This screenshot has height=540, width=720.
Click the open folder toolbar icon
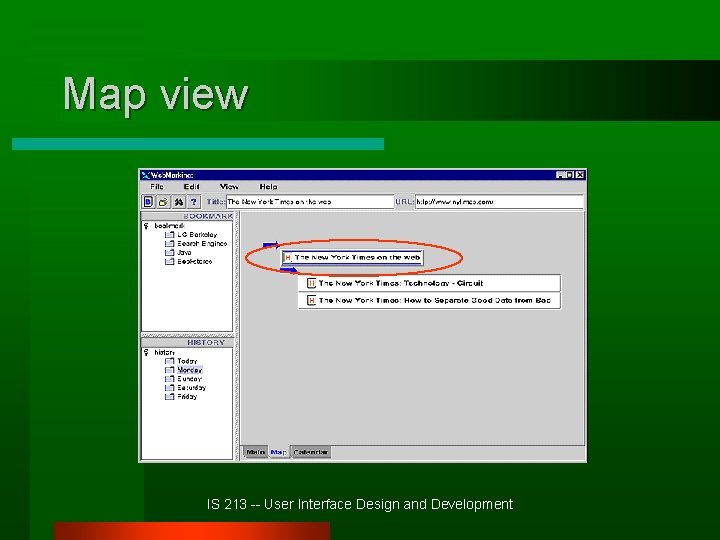[x=163, y=202]
